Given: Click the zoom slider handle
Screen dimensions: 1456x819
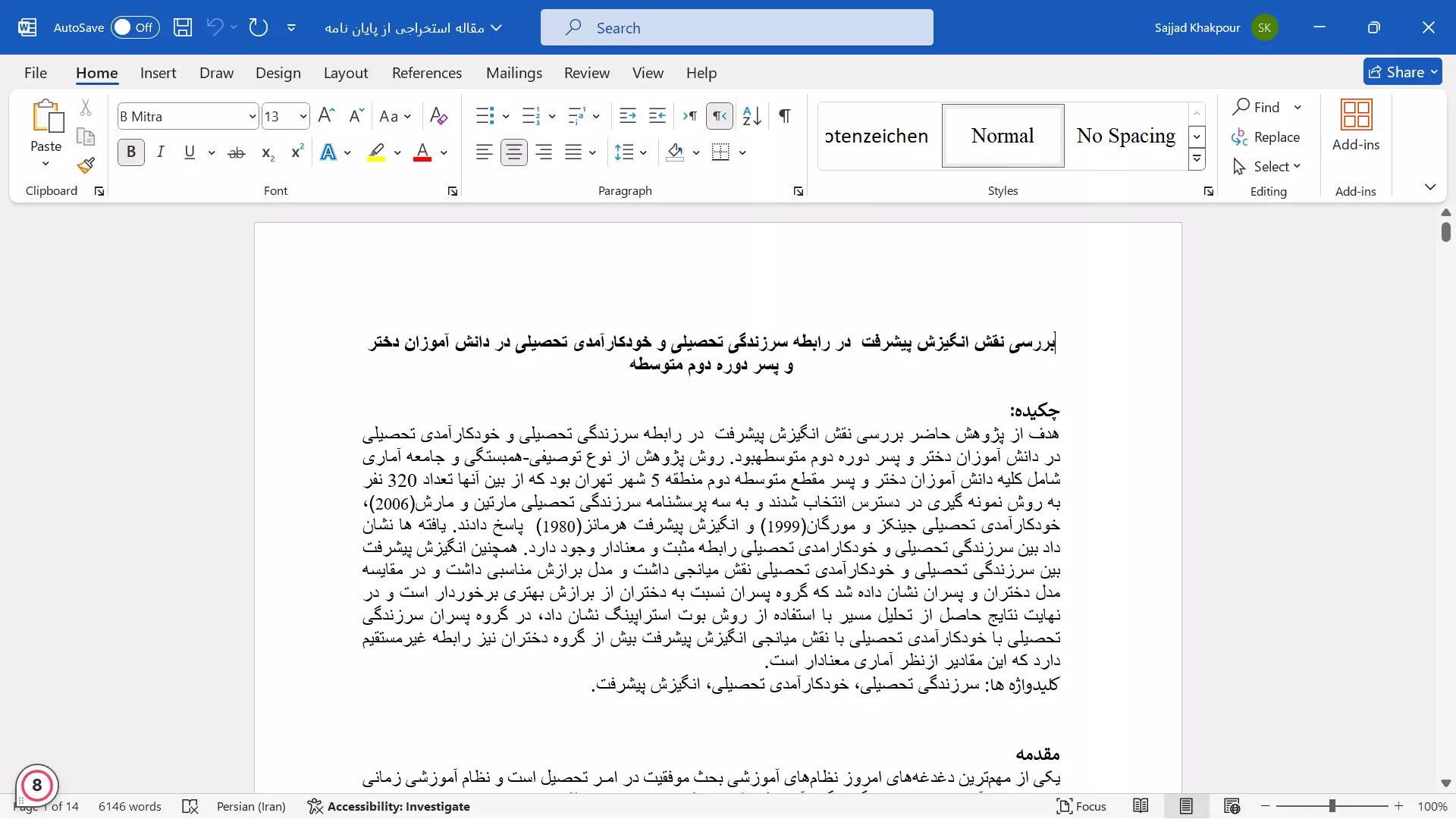Looking at the screenshot, I should pos(1332,806).
